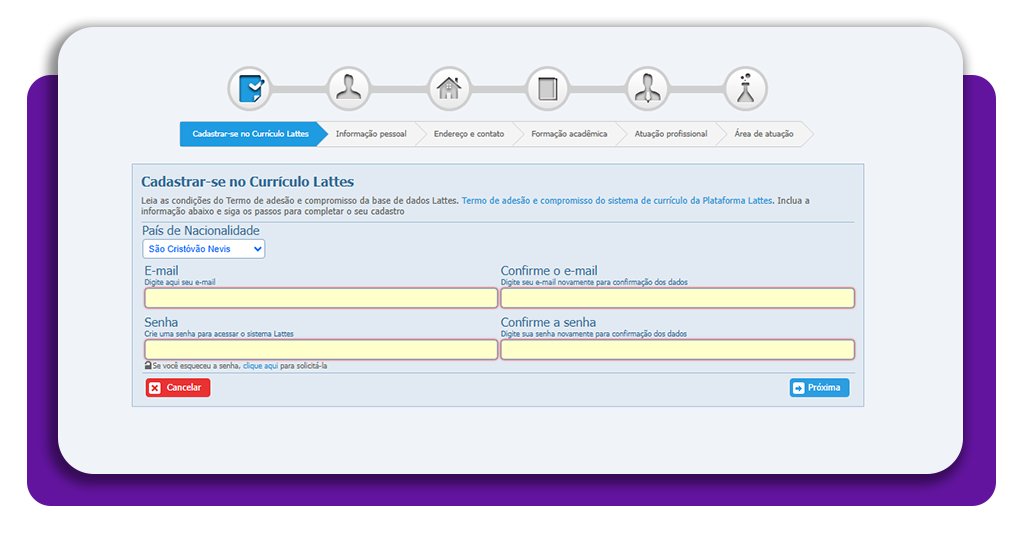Follow the 'clique aqui' password recovery link
The image size is (1024, 536).
[261, 366]
